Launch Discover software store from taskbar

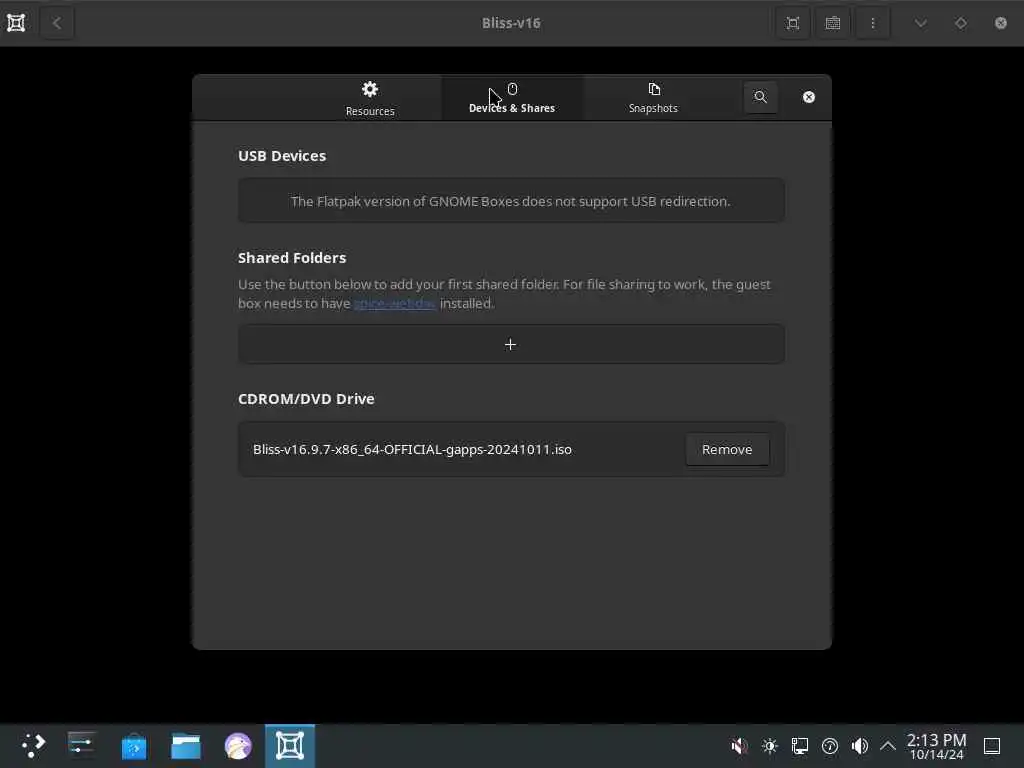click(134, 746)
